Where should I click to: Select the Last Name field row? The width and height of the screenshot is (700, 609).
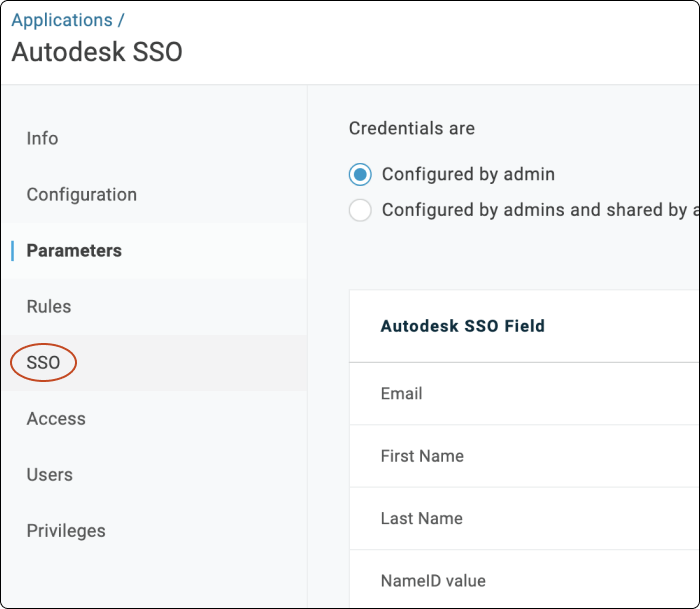point(421,519)
